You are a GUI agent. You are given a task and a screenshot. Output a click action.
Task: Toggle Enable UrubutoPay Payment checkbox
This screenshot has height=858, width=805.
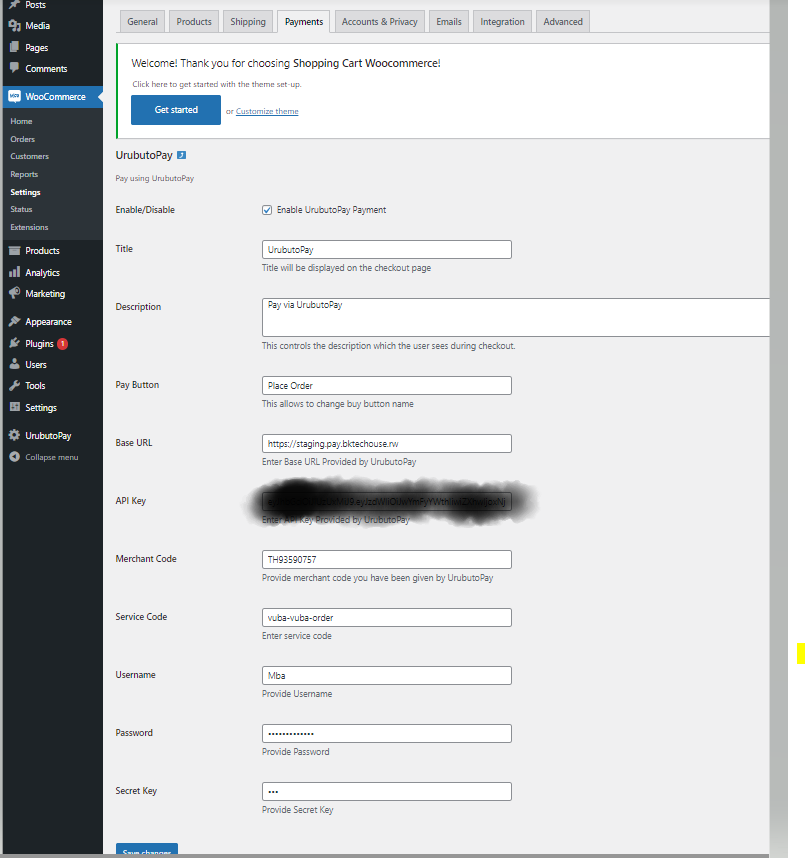pyautogui.click(x=267, y=210)
